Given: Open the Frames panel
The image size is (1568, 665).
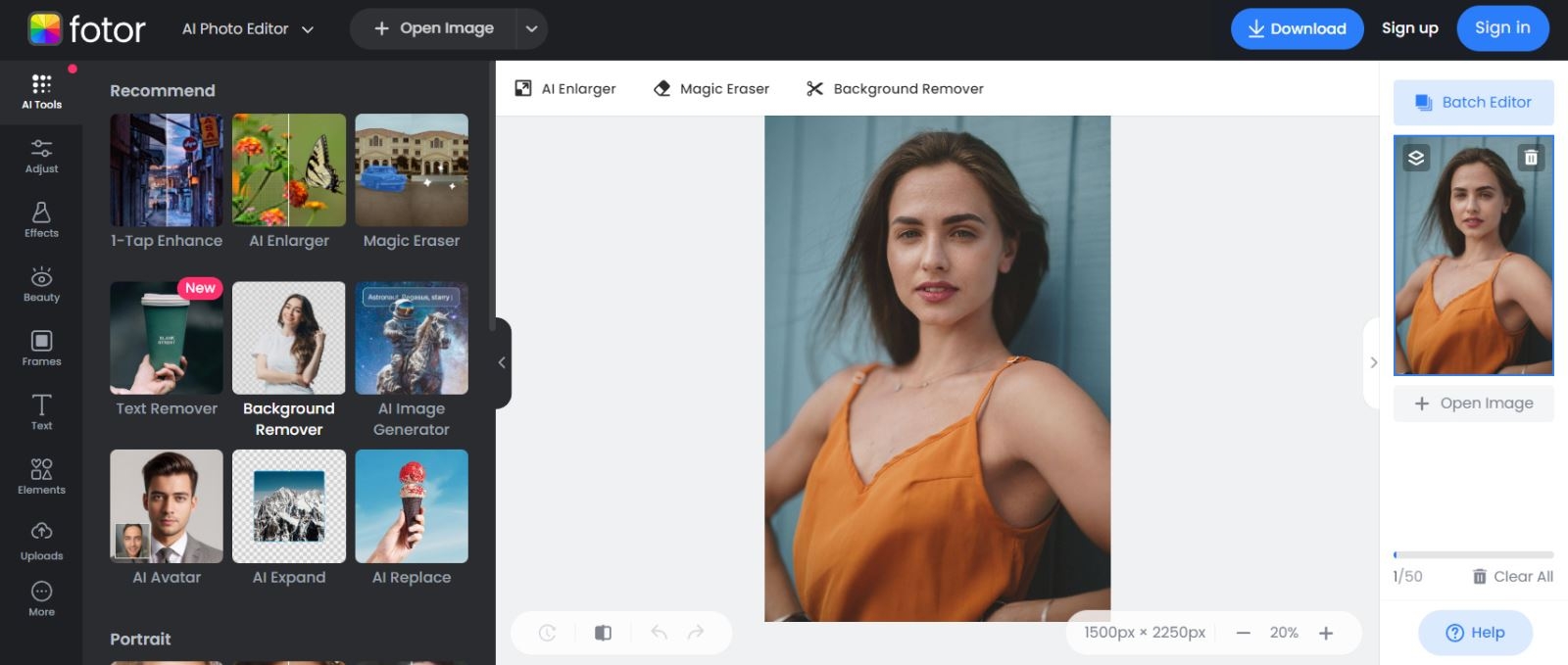Looking at the screenshot, I should tap(41, 349).
